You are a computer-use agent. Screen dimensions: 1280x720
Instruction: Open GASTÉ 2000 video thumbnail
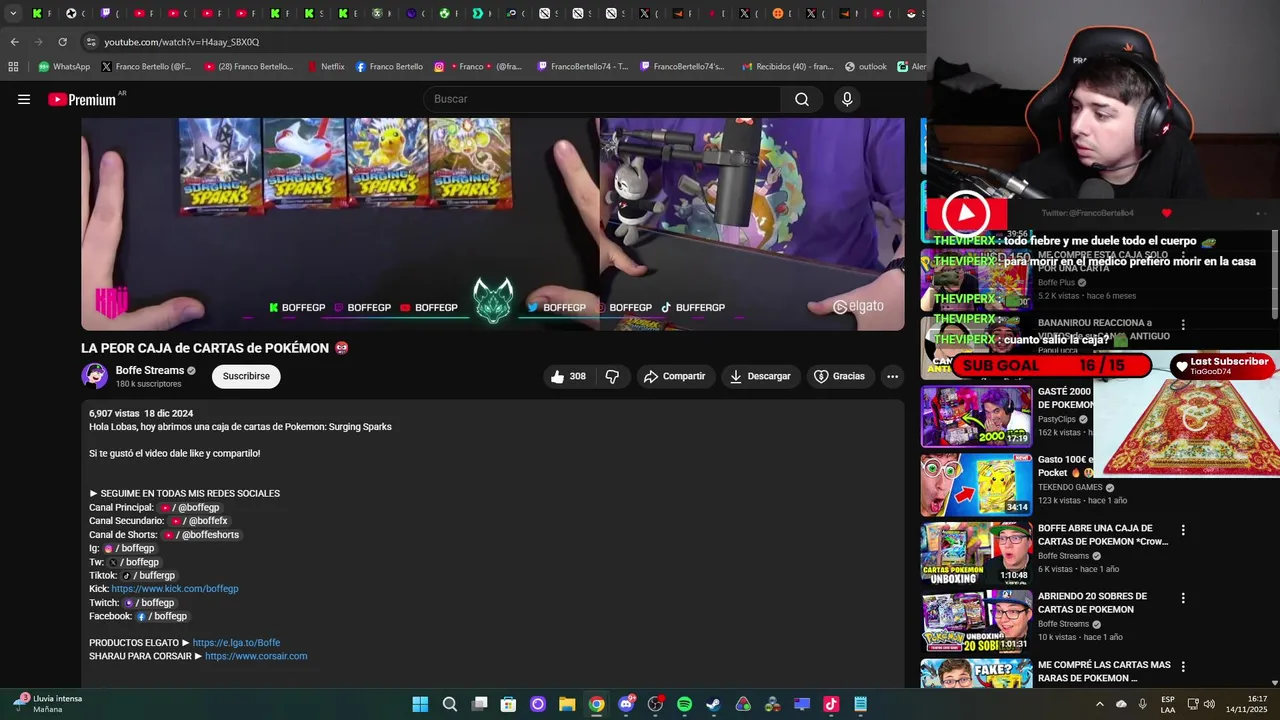(x=976, y=416)
